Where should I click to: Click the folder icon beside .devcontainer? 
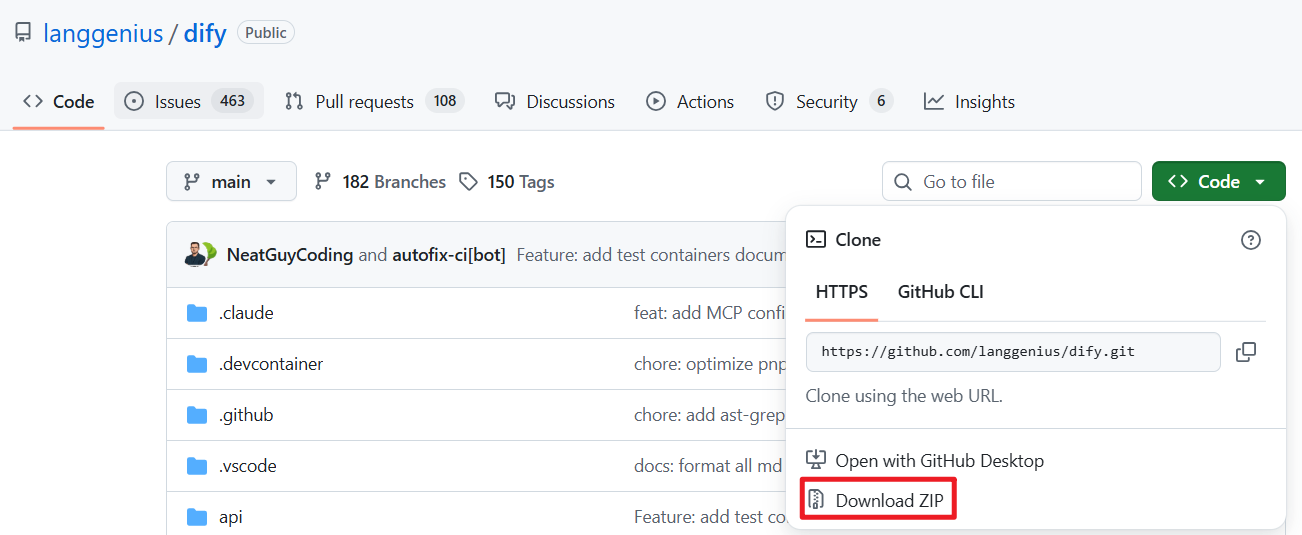point(197,364)
